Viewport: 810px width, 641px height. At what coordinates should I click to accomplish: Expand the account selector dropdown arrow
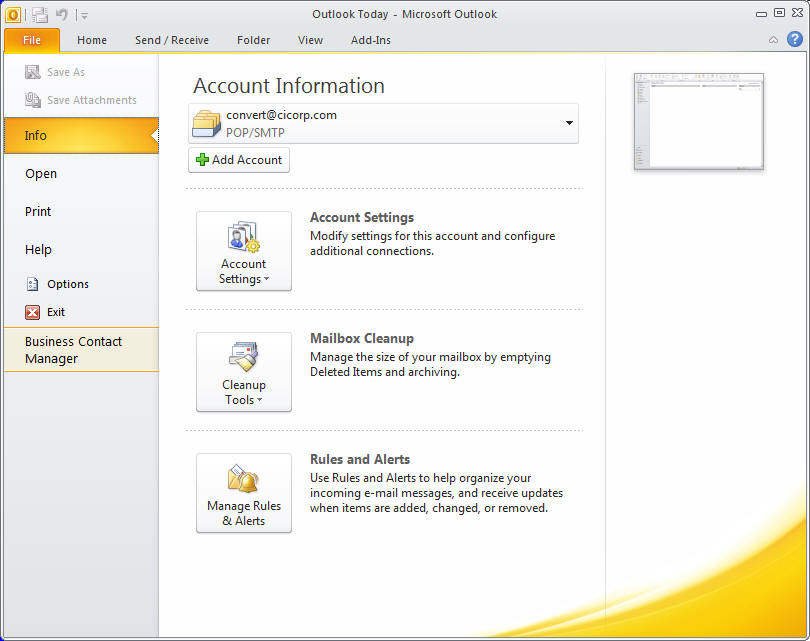[569, 123]
